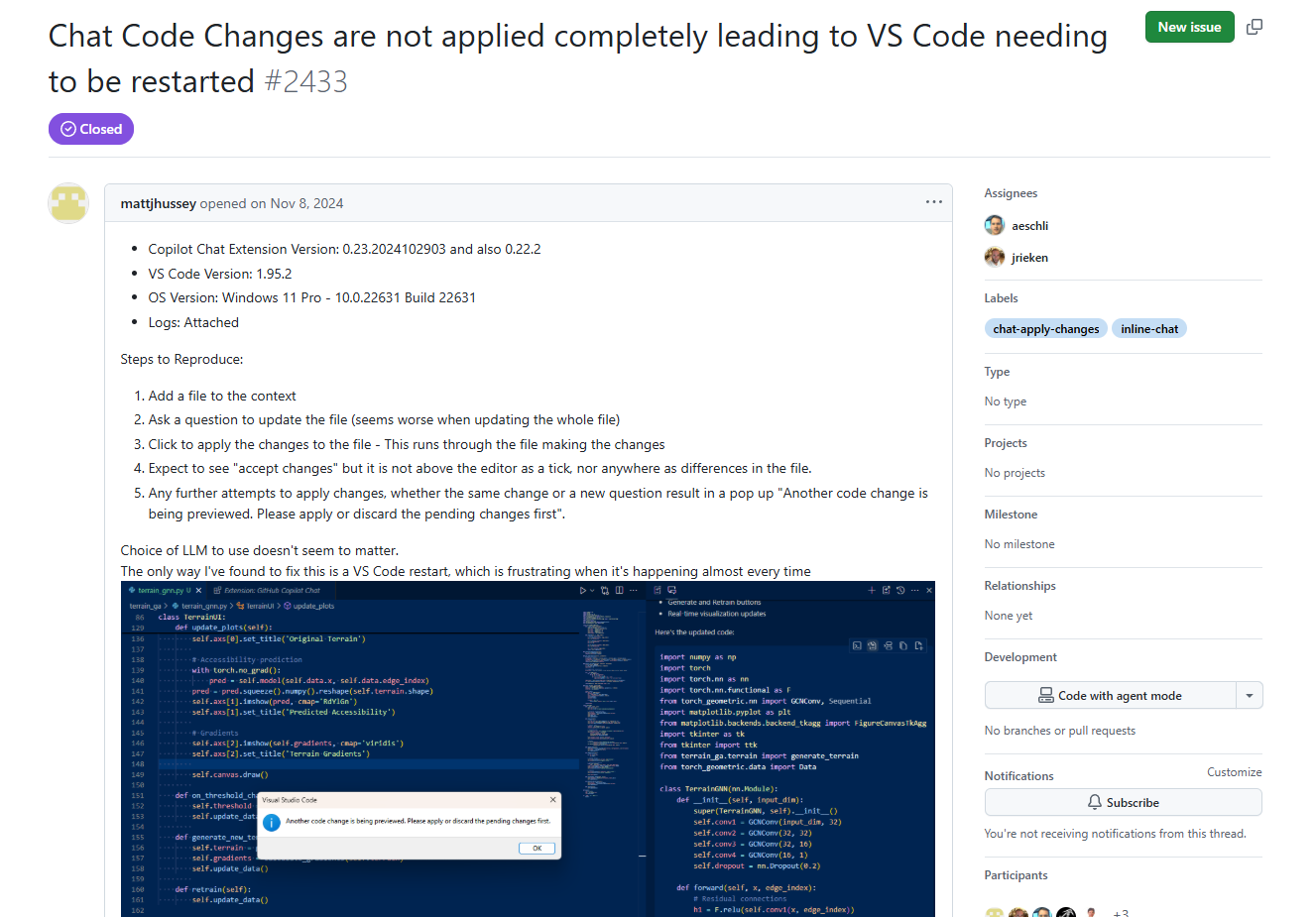The image size is (1316, 917).
Task: Click the 'No milestone' text
Action: tap(1019, 544)
